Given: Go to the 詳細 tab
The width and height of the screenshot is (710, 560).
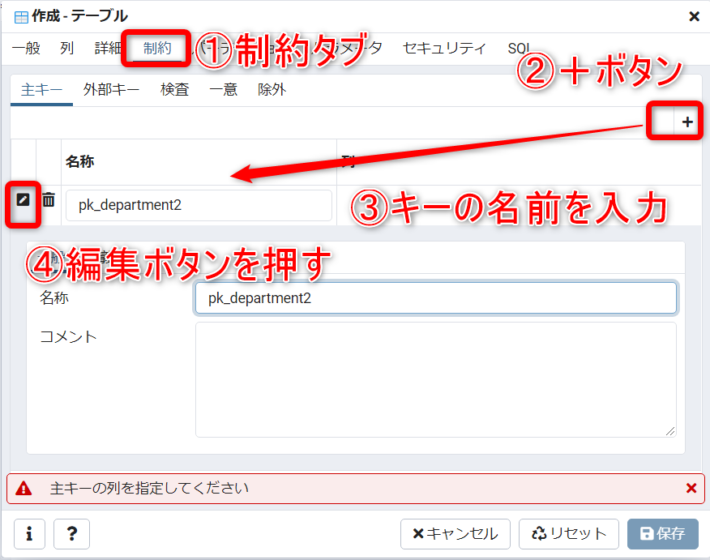Looking at the screenshot, I should click(x=108, y=48).
